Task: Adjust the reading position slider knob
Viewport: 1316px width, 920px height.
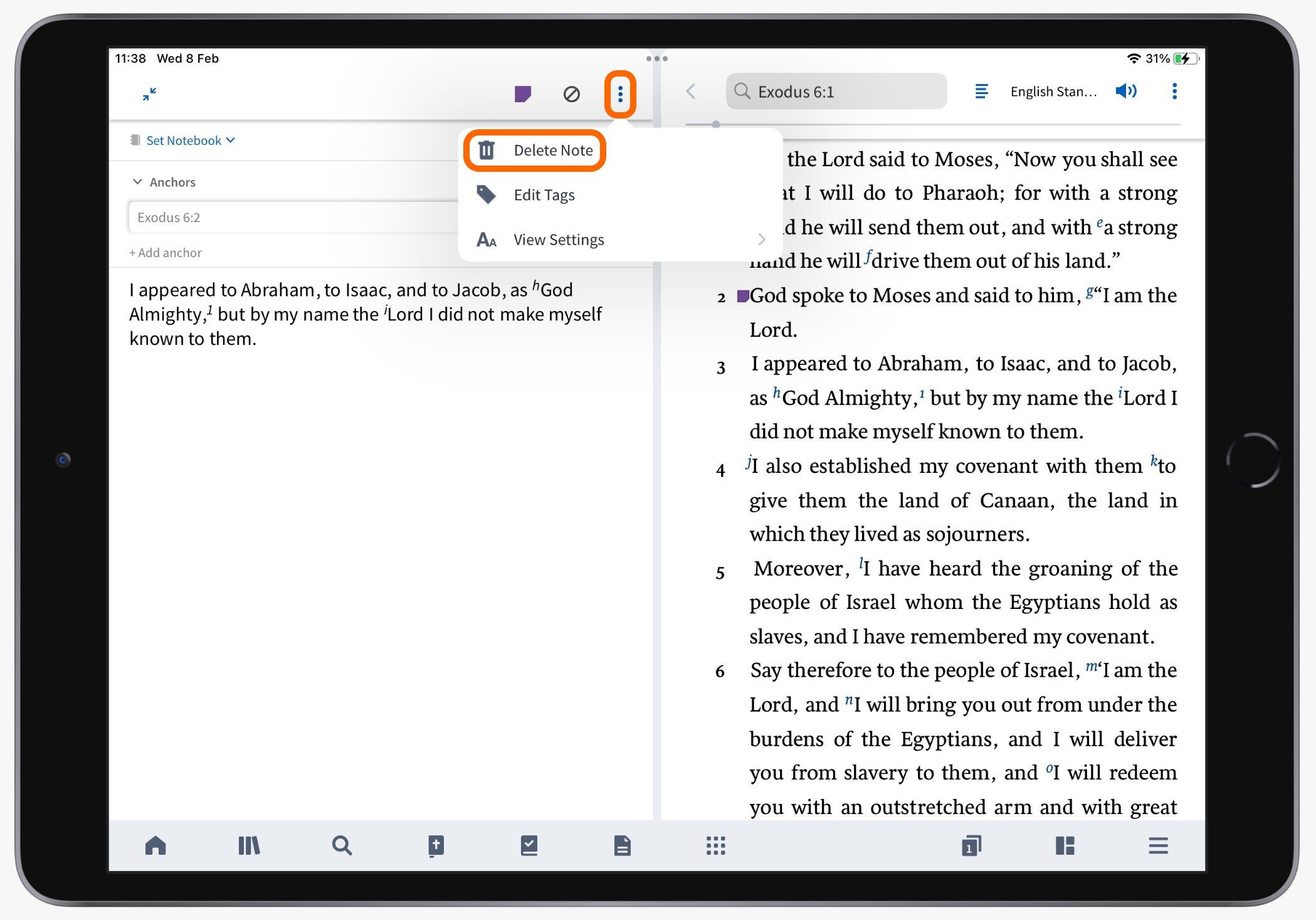Action: click(x=715, y=125)
